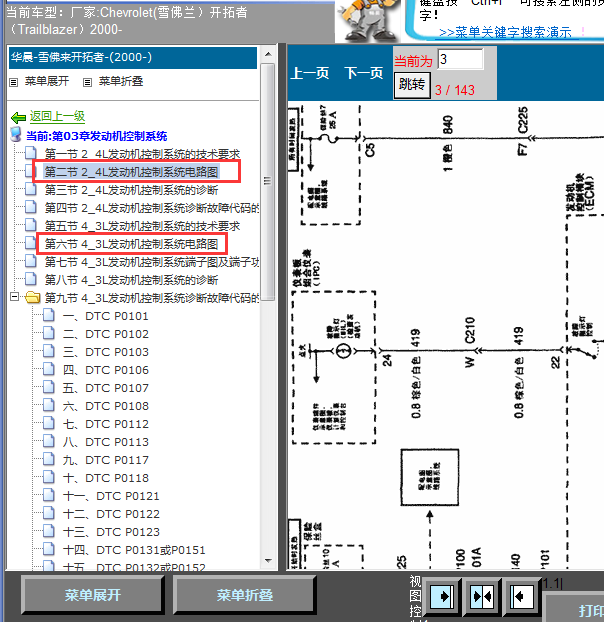
Task: Select the DTC P0103 entry
Action: pyautogui.click(x=105, y=352)
